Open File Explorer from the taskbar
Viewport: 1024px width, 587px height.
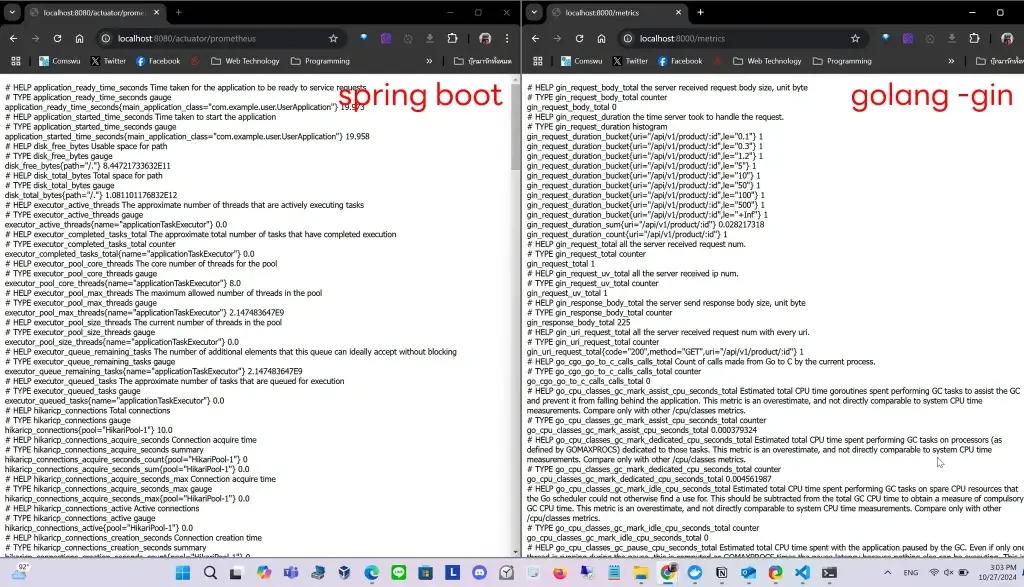[641, 573]
